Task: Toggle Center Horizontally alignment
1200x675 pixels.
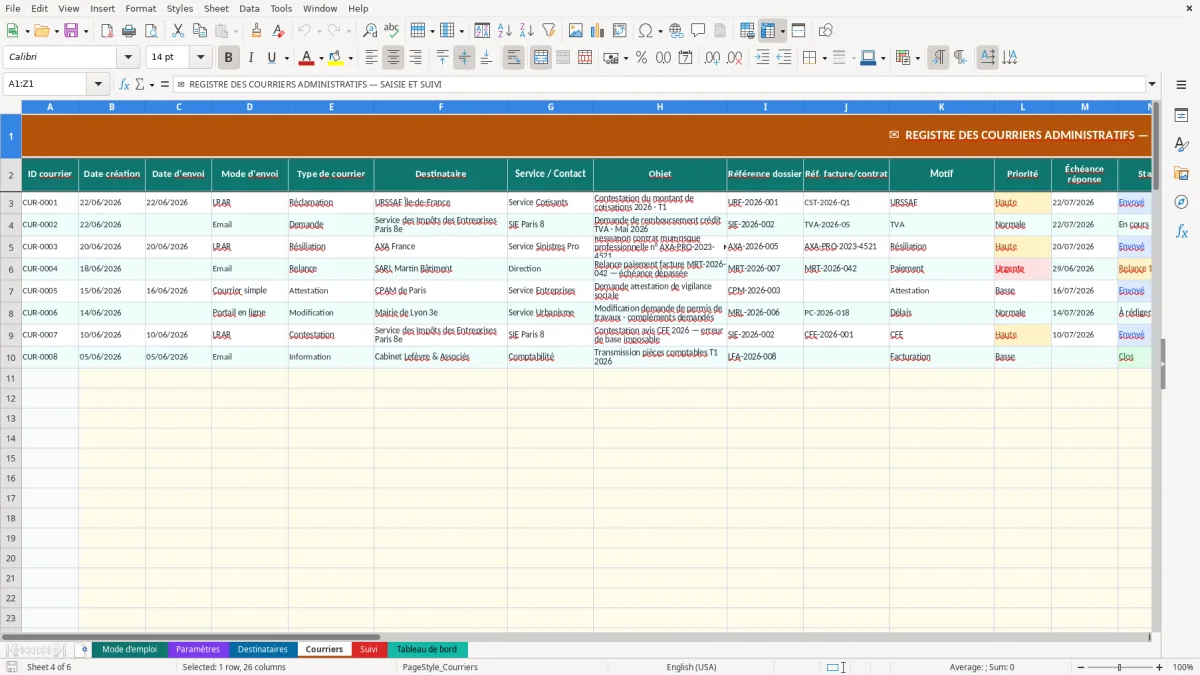Action: pos(393,58)
